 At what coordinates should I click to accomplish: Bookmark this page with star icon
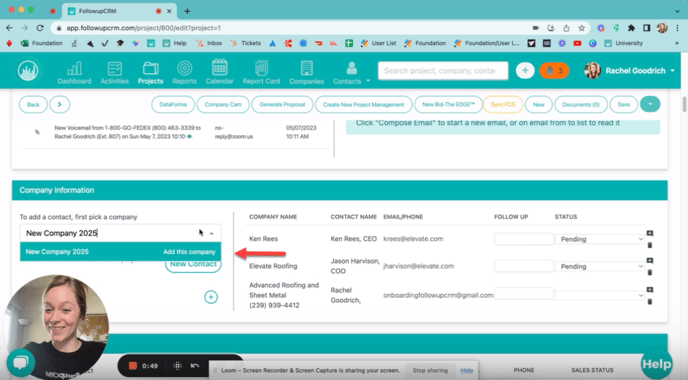(x=581, y=28)
